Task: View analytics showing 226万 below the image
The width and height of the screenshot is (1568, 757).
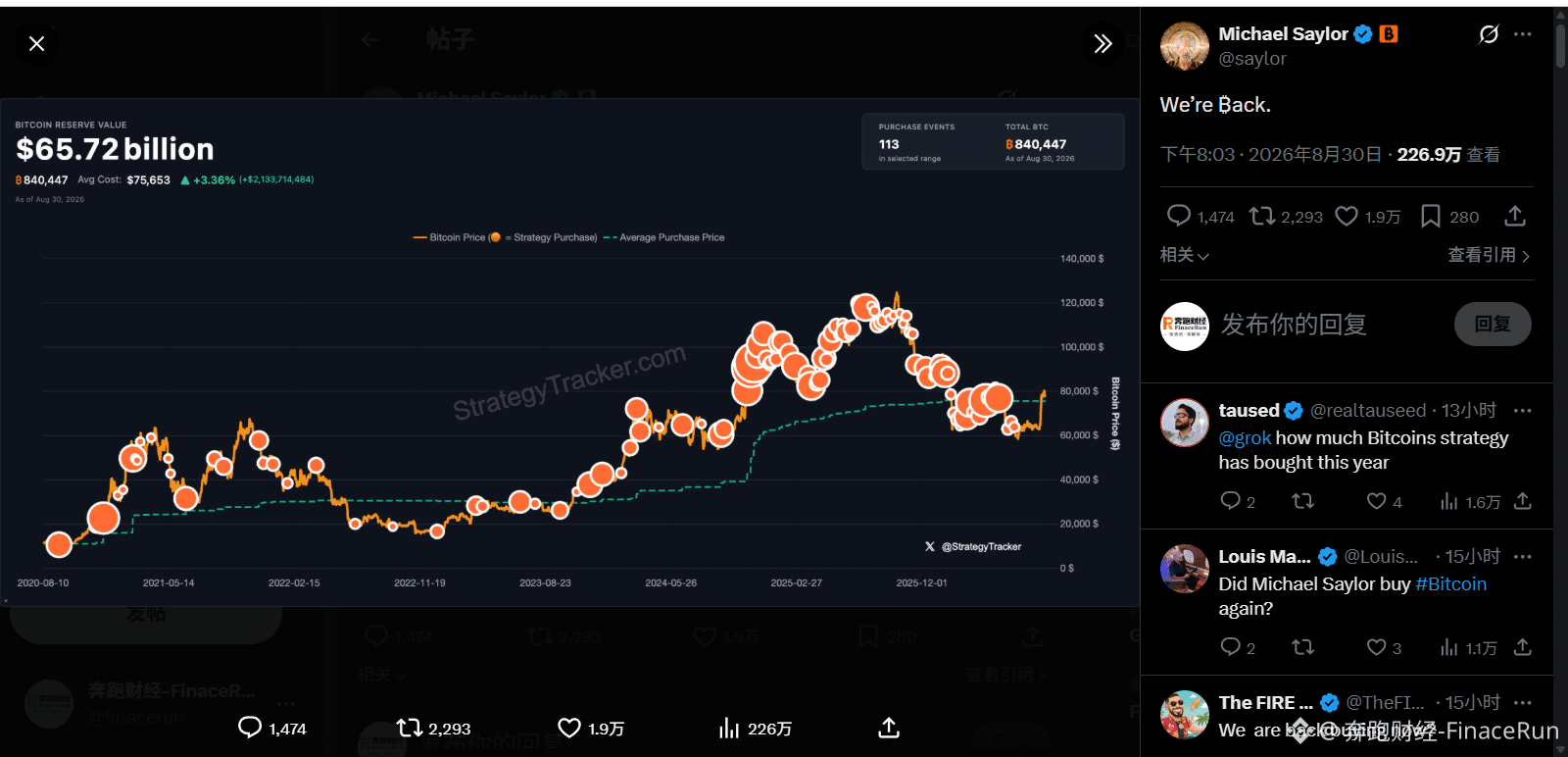Action: [x=755, y=729]
